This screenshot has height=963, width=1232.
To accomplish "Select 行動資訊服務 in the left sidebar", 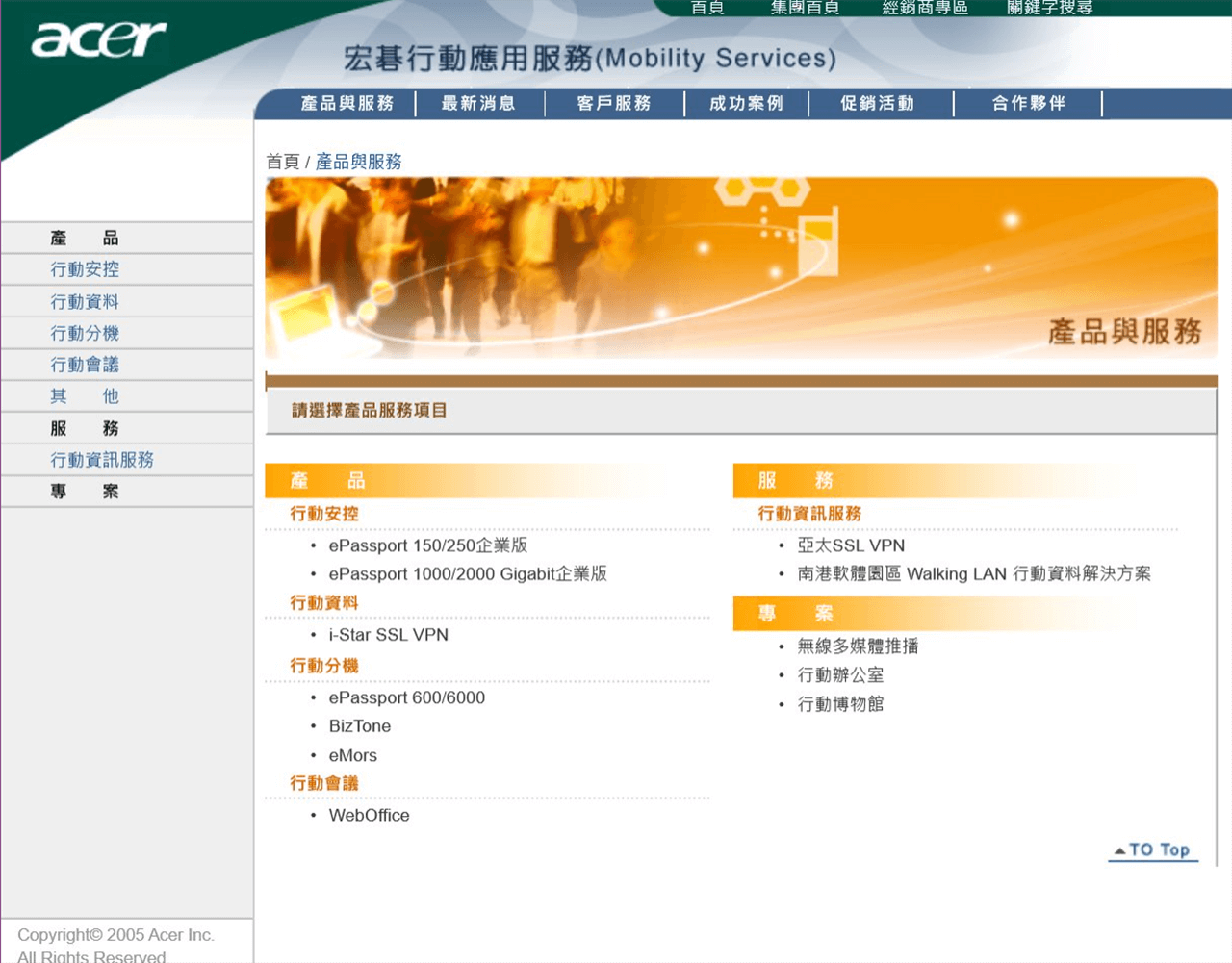I will [102, 460].
